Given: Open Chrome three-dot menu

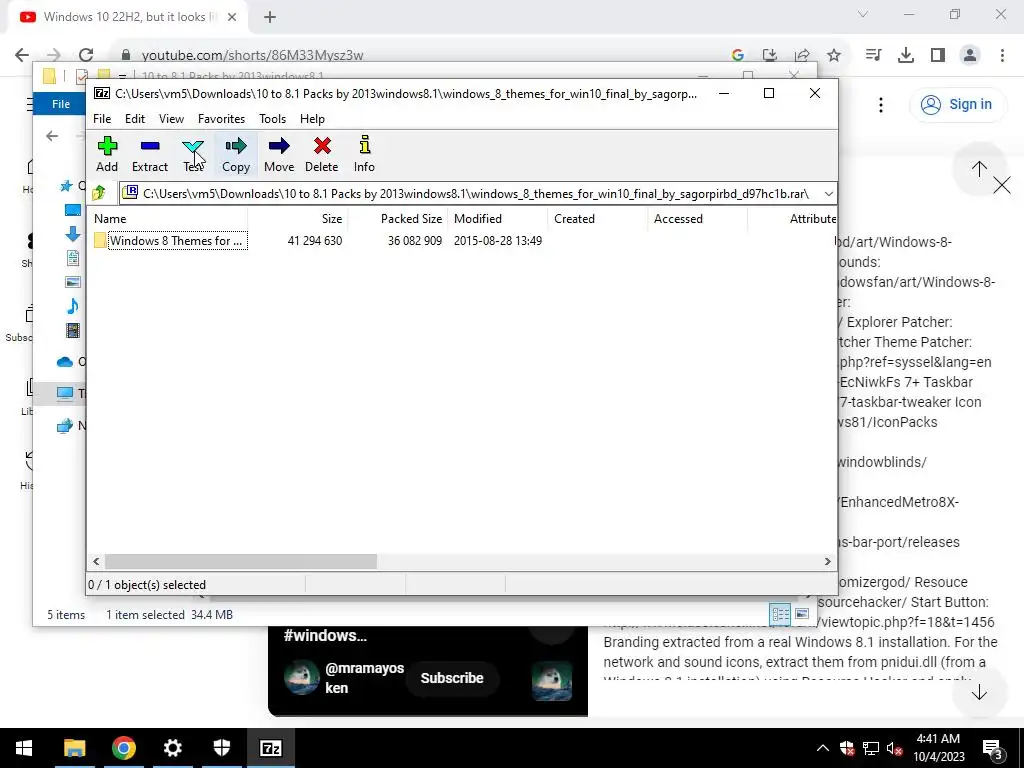Looking at the screenshot, I should (x=1002, y=56).
